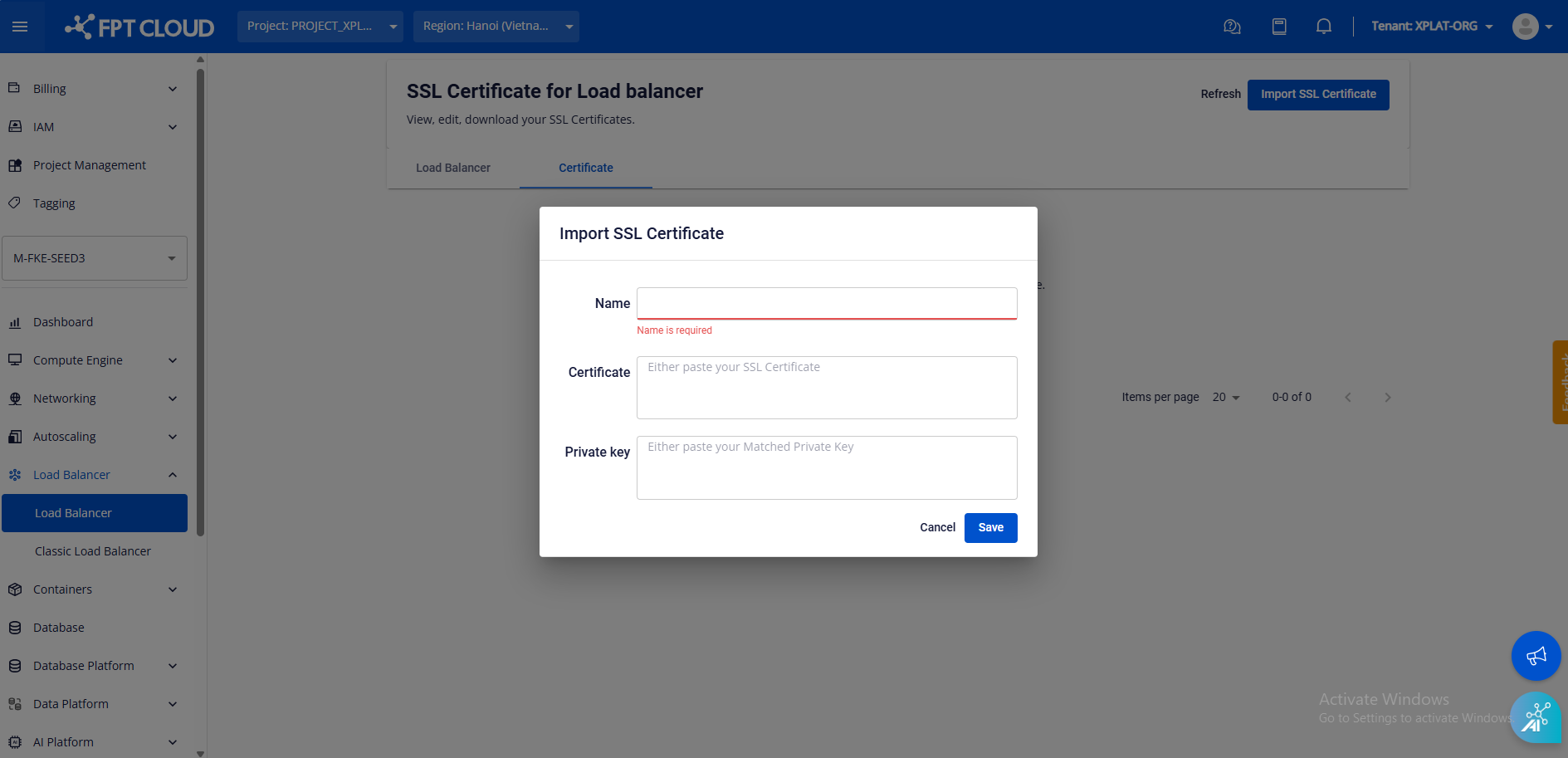Save the imported SSL certificate

(990, 528)
